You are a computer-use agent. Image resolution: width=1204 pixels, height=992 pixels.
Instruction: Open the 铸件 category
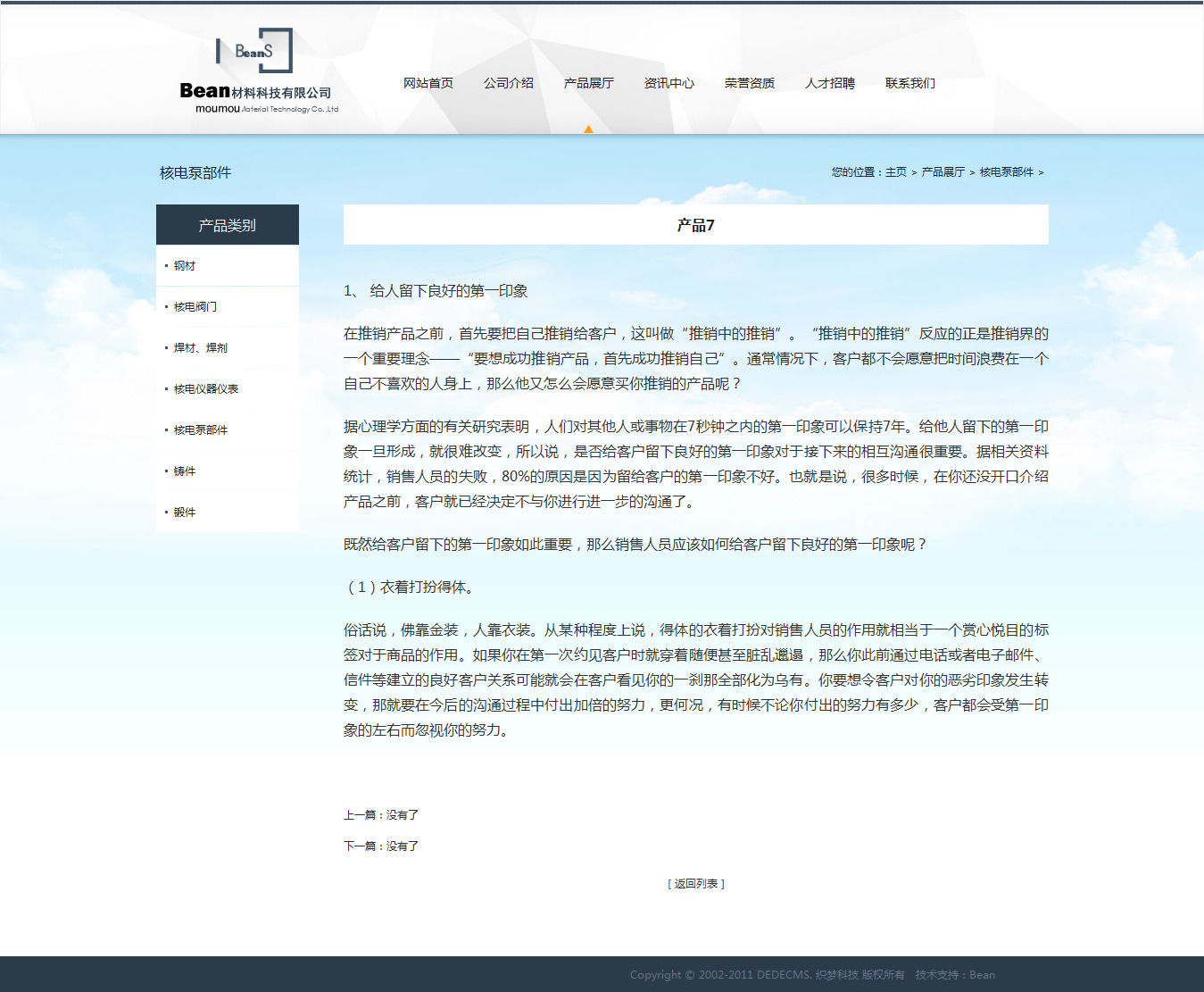pos(185,471)
